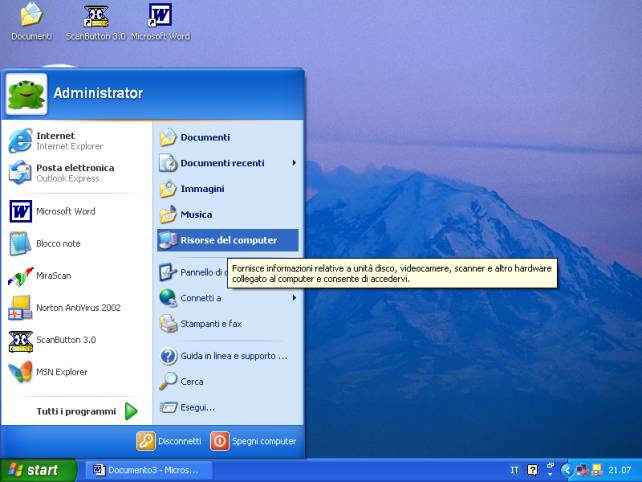Image resolution: width=642 pixels, height=482 pixels.
Task: Select Risorse del computer
Action: tap(228, 240)
